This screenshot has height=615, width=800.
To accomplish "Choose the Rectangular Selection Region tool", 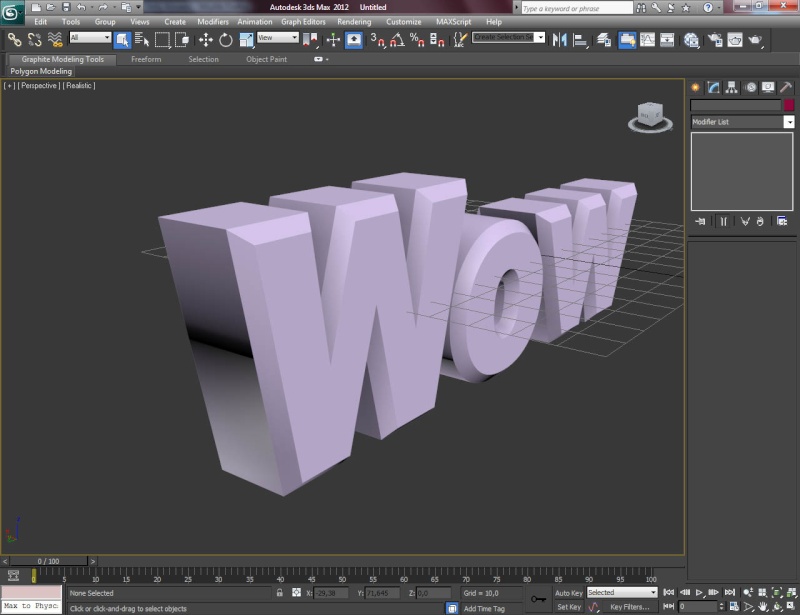I will coord(162,40).
